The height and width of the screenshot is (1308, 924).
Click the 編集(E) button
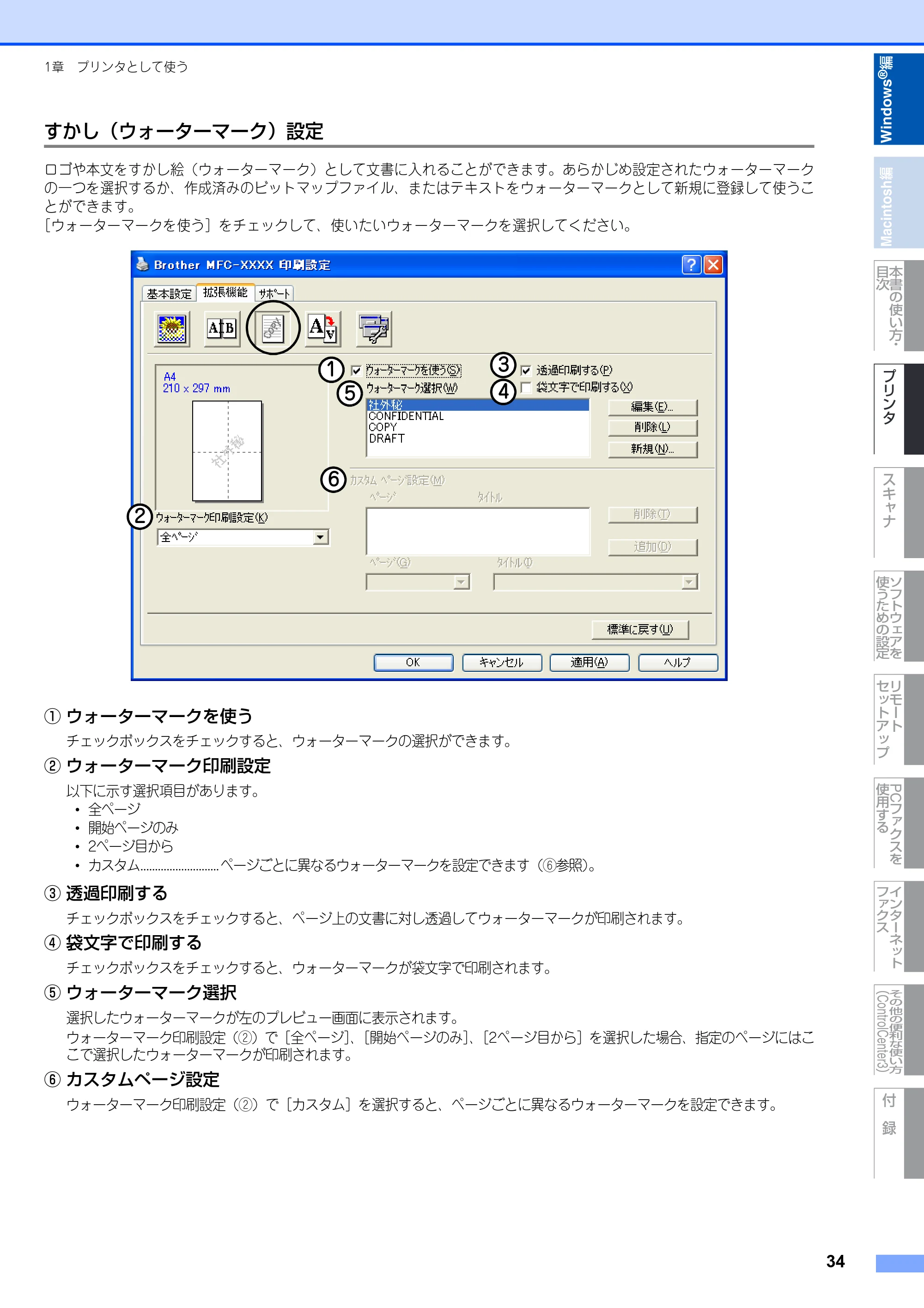(x=652, y=407)
